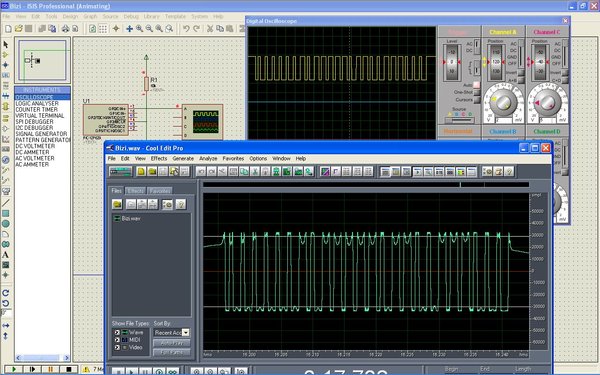Pause the ISIS simulation
The image size is (600, 375).
50,369
